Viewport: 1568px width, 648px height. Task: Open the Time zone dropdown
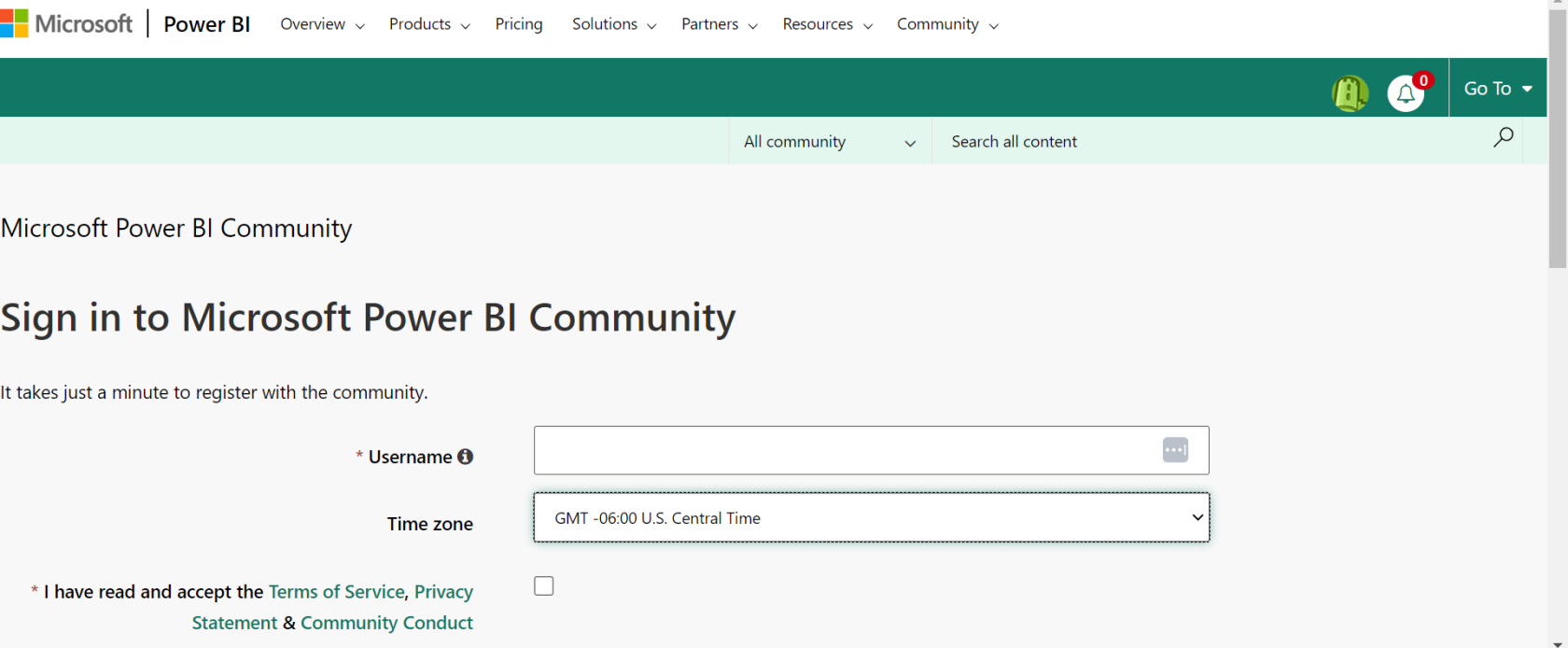872,517
